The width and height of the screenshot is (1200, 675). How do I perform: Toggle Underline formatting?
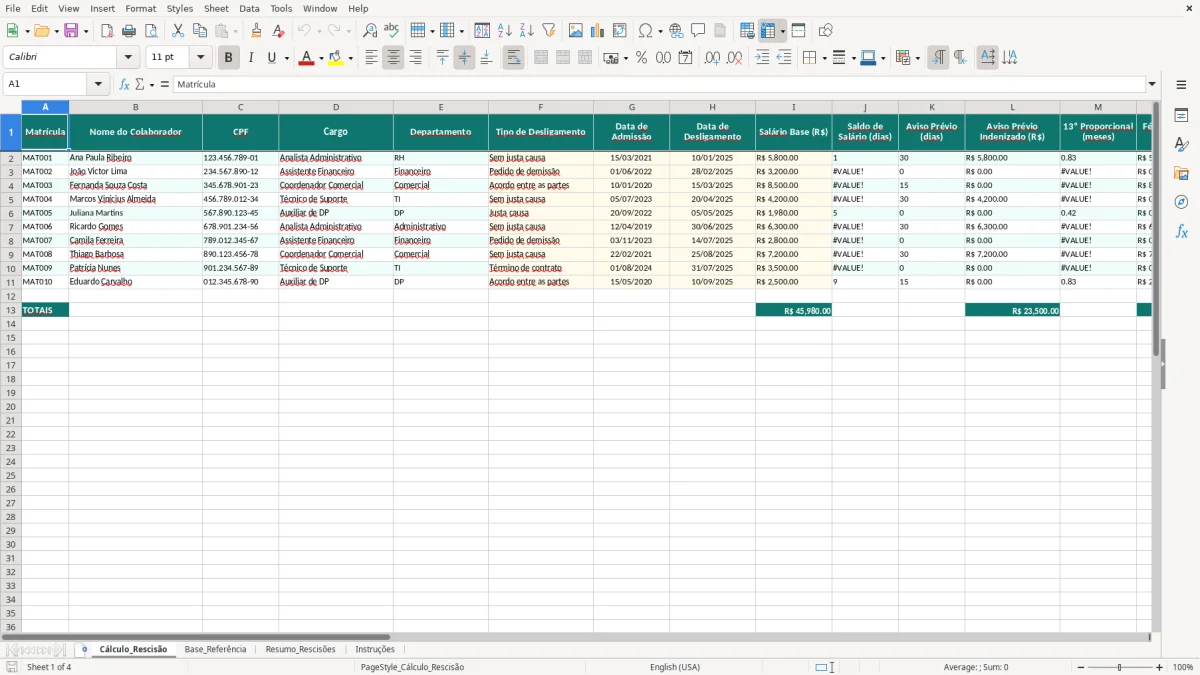[x=271, y=58]
